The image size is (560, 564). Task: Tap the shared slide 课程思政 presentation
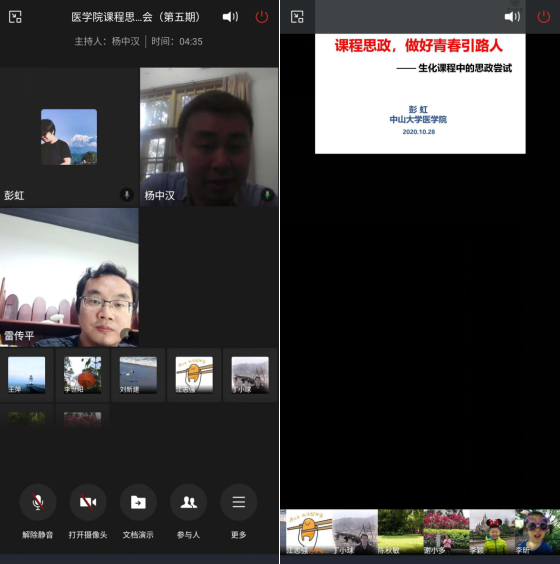(420, 94)
